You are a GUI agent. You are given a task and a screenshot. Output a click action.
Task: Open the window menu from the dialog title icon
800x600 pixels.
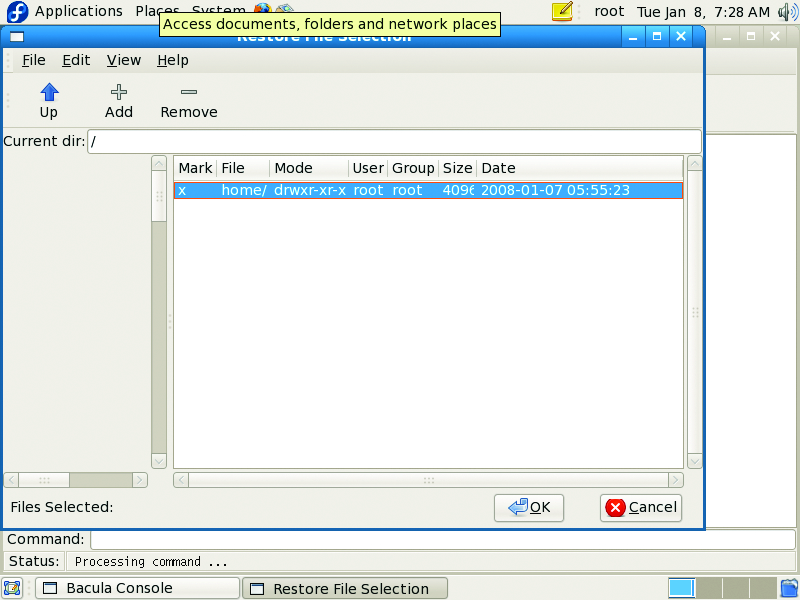tap(15, 36)
